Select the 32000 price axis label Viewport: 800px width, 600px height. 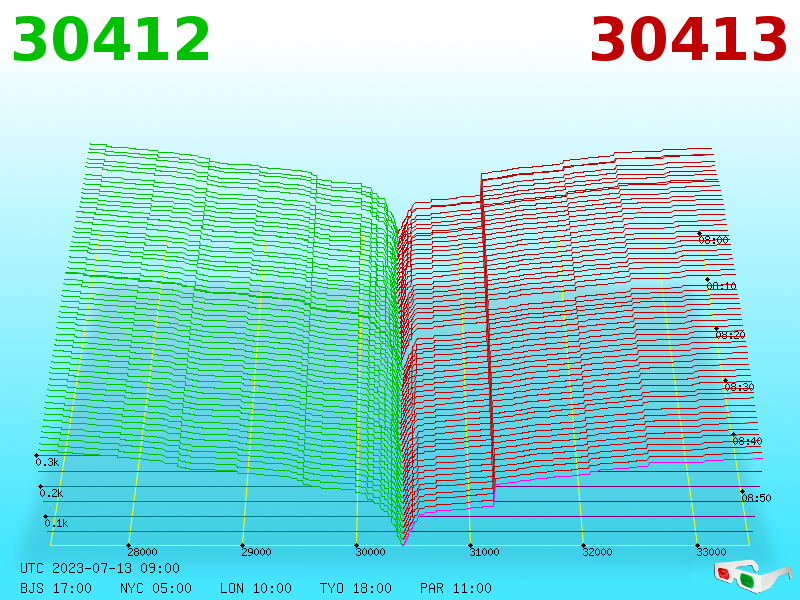[x=597, y=552]
